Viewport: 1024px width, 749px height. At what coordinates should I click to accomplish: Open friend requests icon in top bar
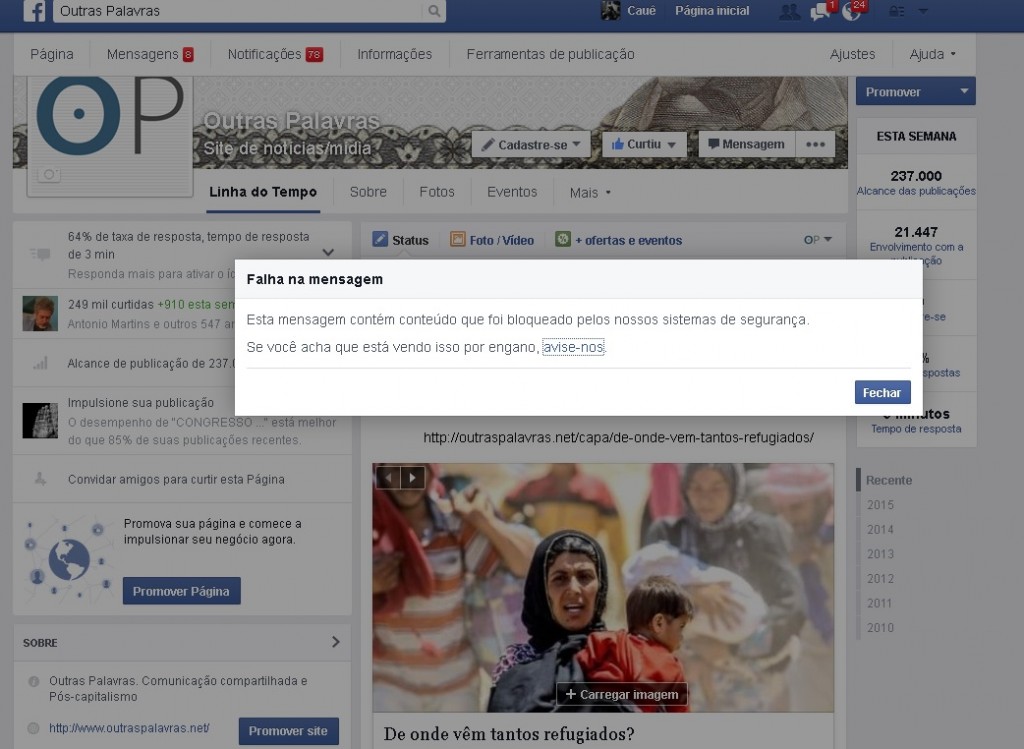tap(790, 11)
